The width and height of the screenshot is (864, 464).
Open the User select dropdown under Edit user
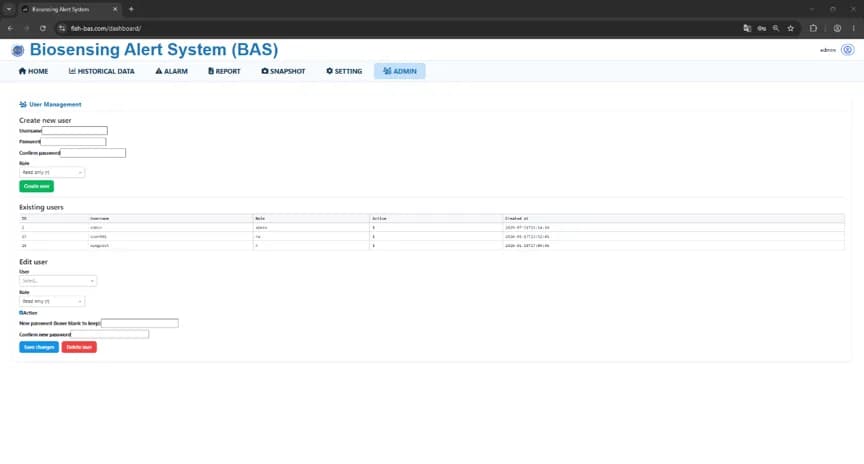pos(58,280)
